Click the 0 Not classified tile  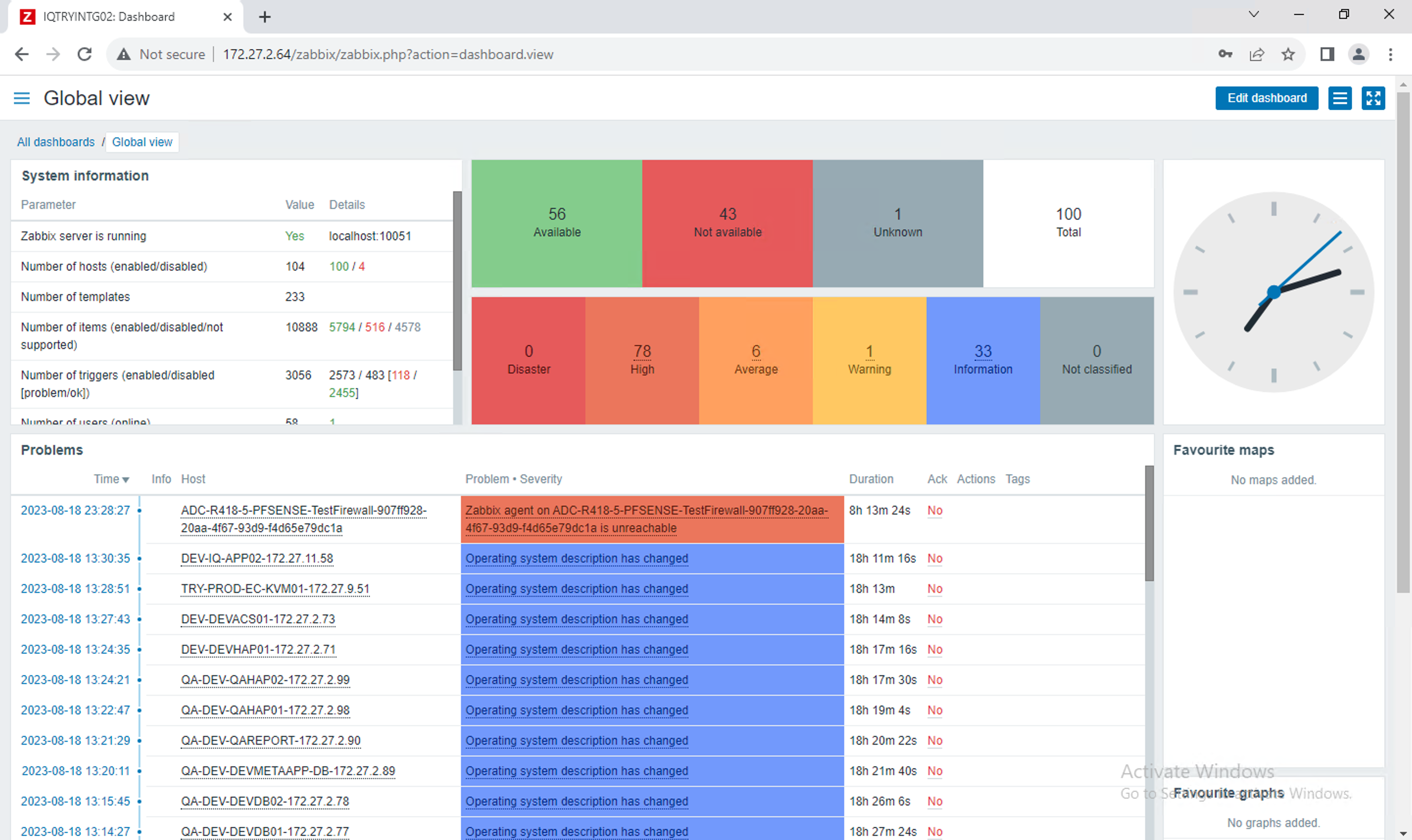pos(1097,361)
